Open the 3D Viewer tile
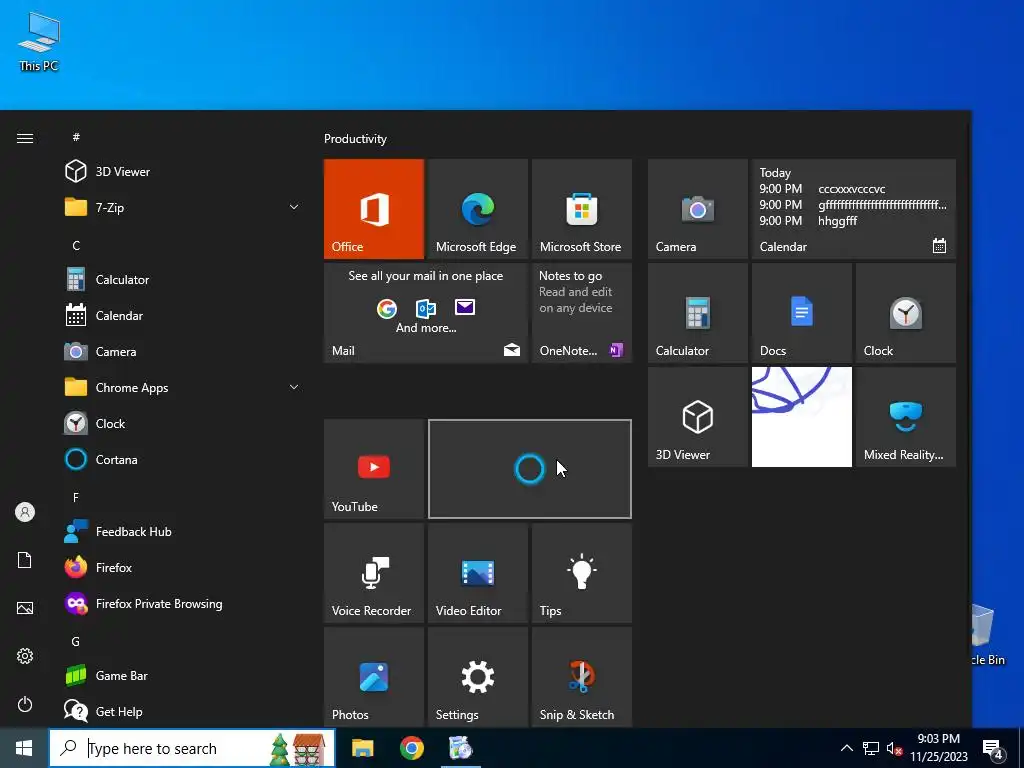This screenshot has width=1024, height=768. [x=697, y=417]
